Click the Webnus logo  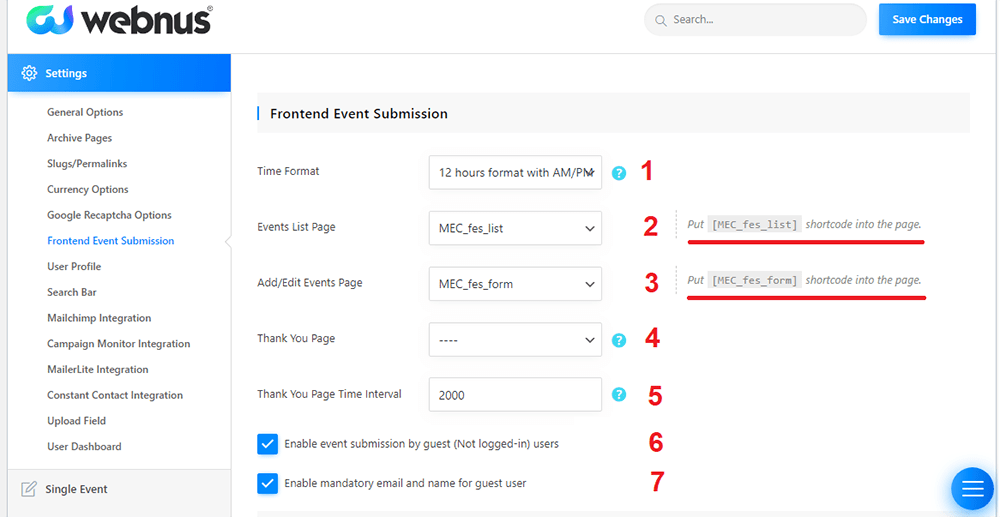click(119, 19)
